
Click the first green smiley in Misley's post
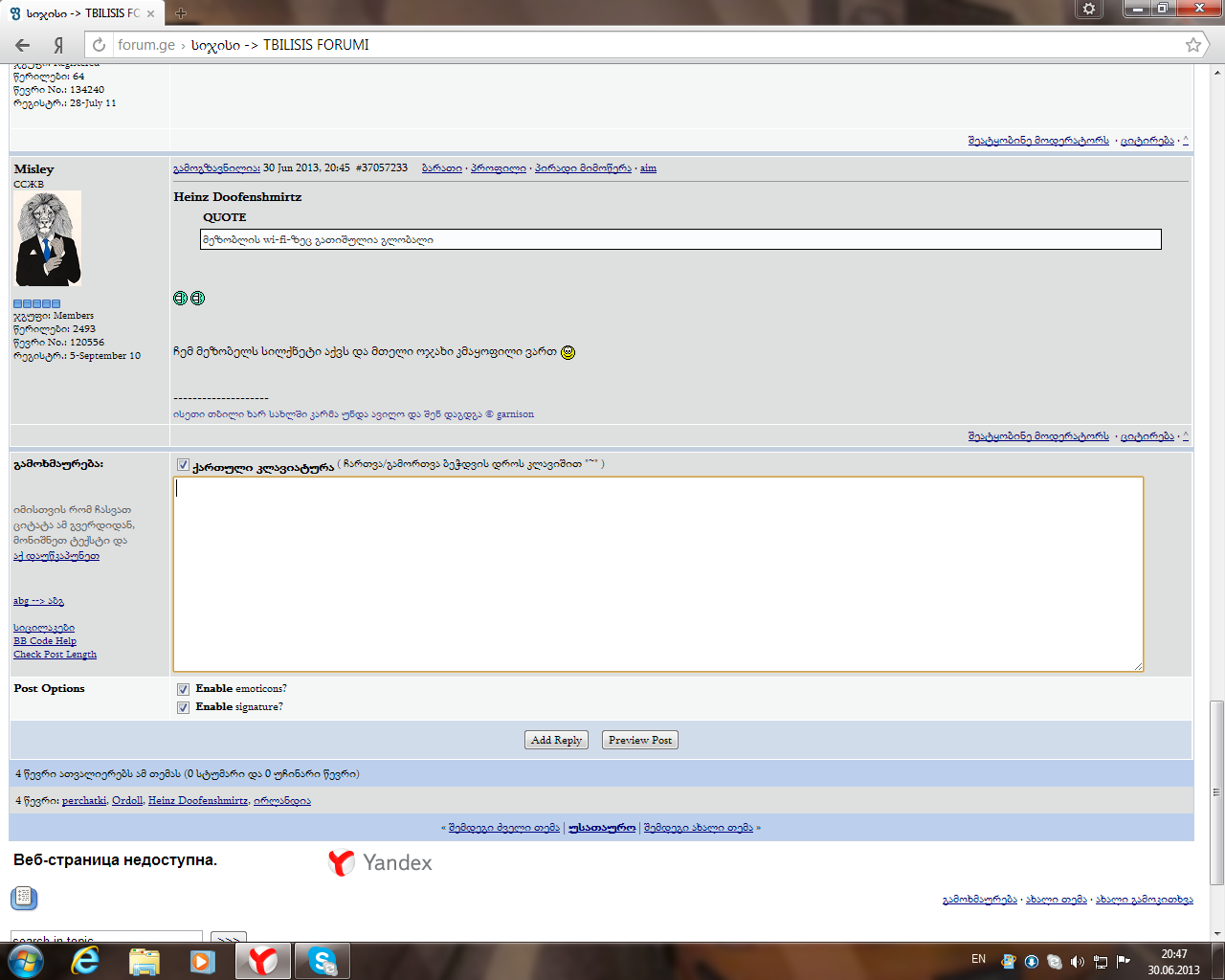180,298
